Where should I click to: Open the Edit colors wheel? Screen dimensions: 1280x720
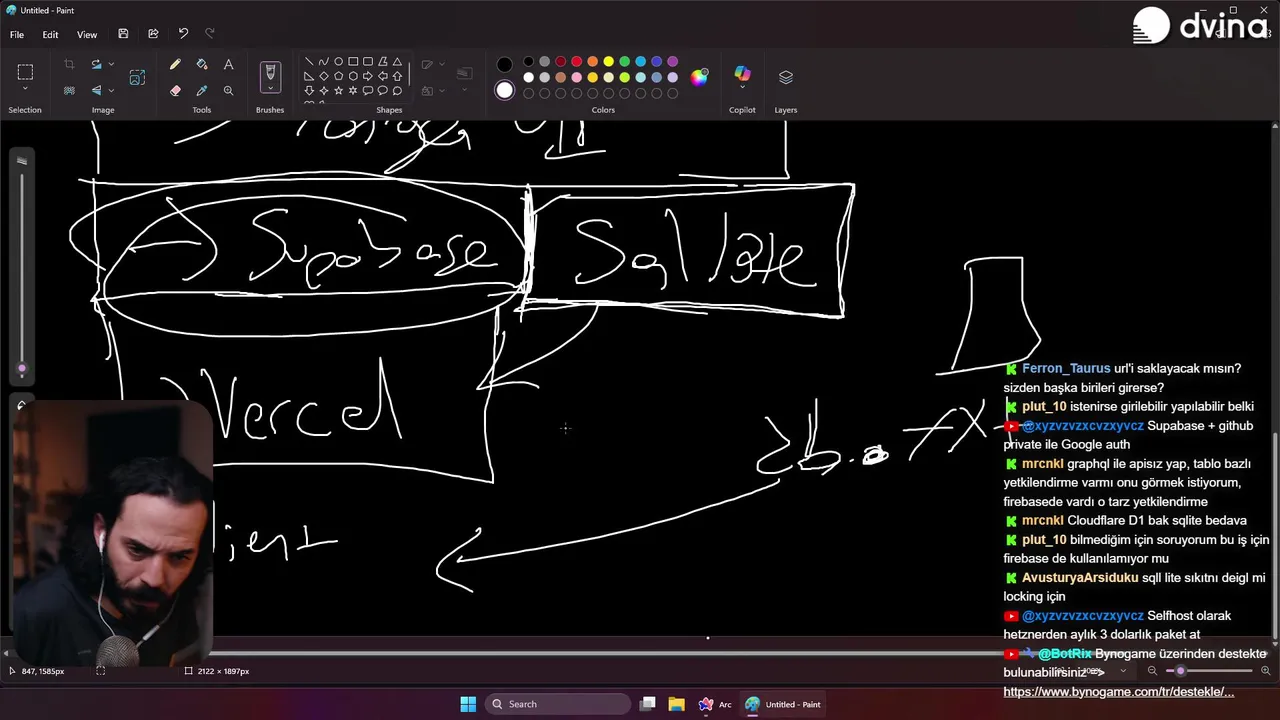coord(699,77)
